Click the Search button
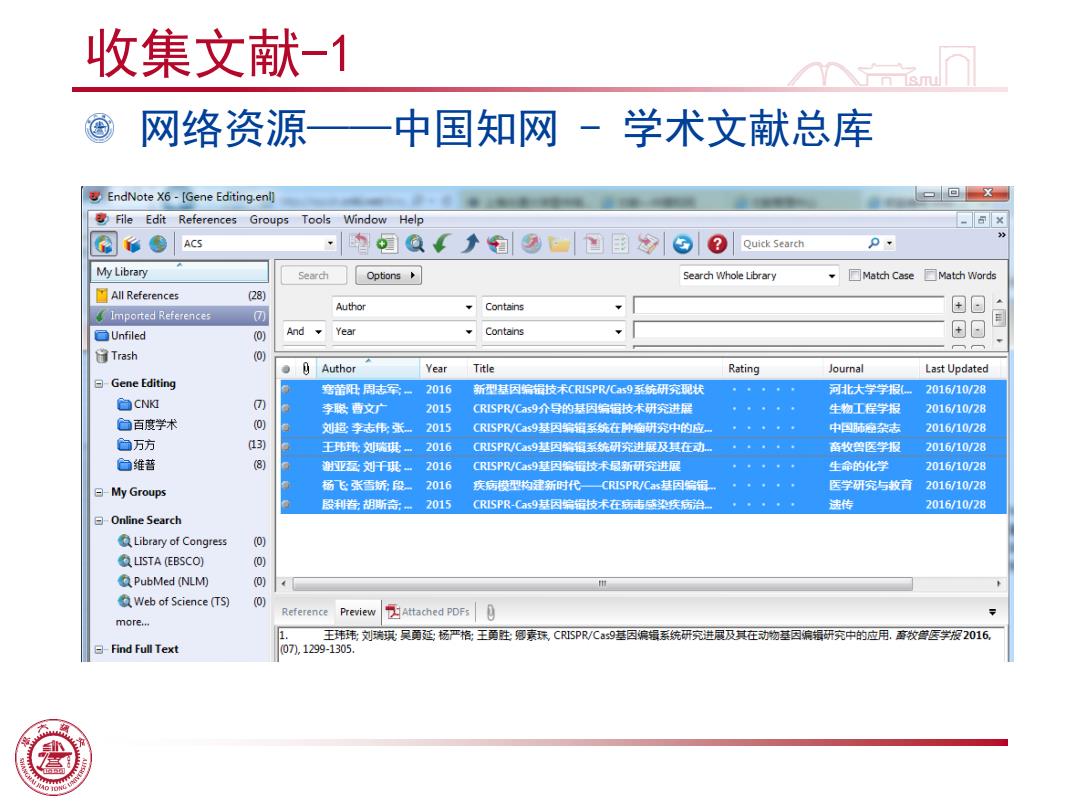Screen dimensions: 1080x810 pyautogui.click(x=313, y=276)
